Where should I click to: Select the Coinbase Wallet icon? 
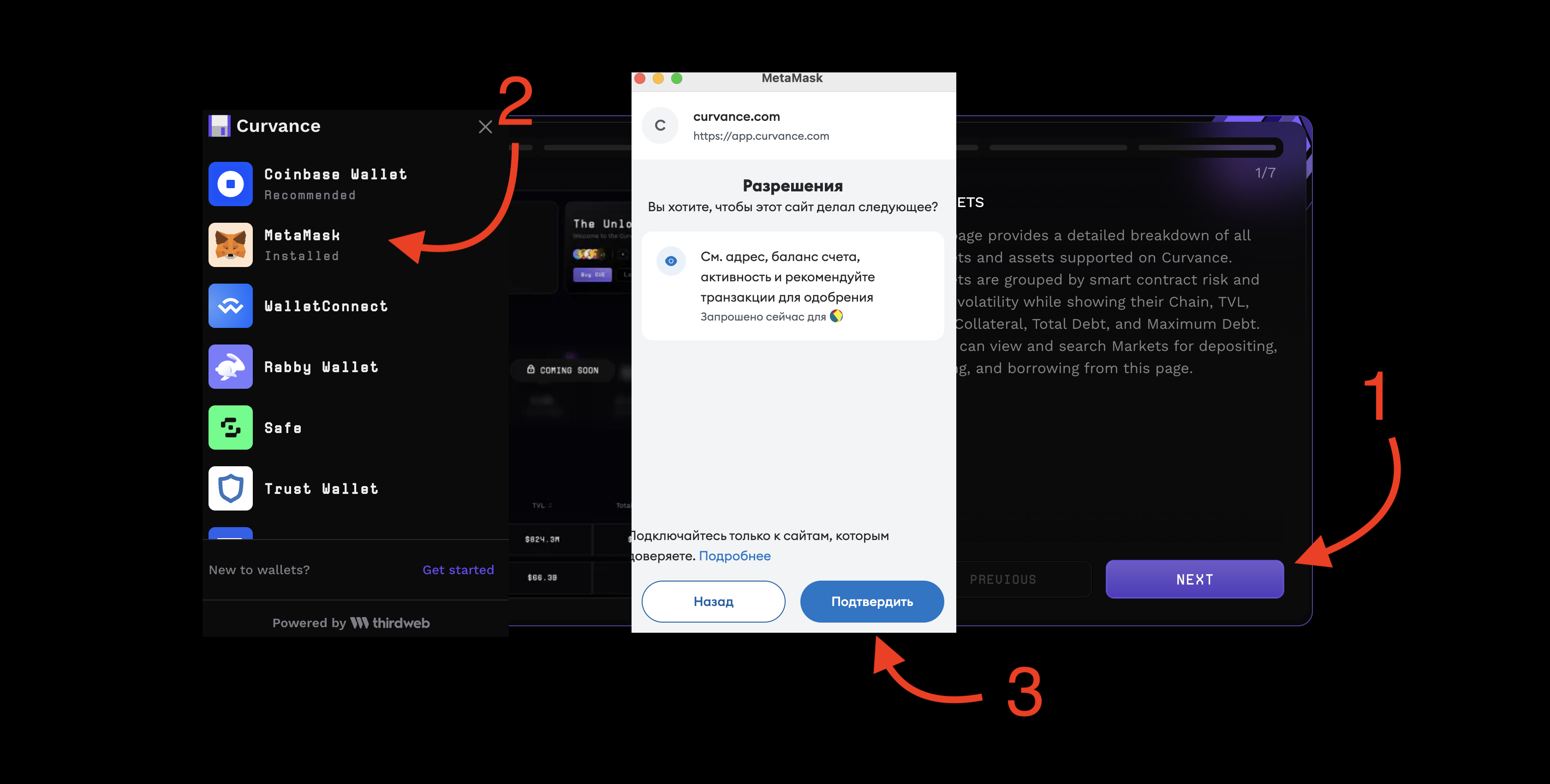231,184
